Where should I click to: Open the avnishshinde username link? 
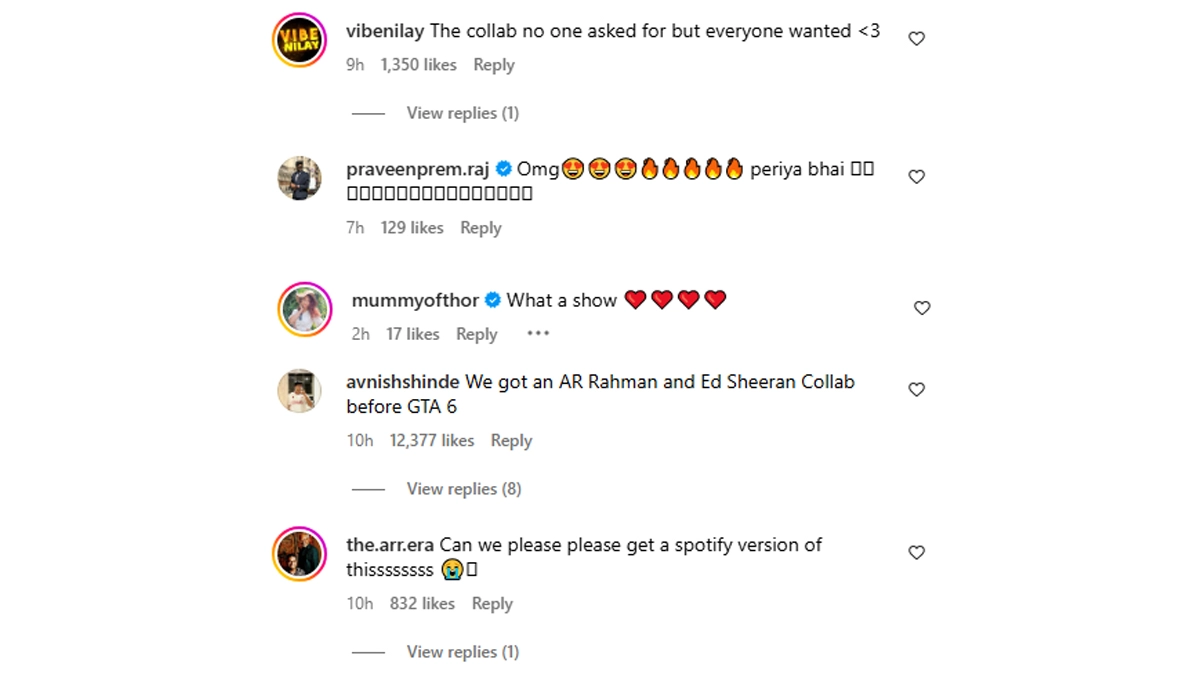click(x=403, y=382)
